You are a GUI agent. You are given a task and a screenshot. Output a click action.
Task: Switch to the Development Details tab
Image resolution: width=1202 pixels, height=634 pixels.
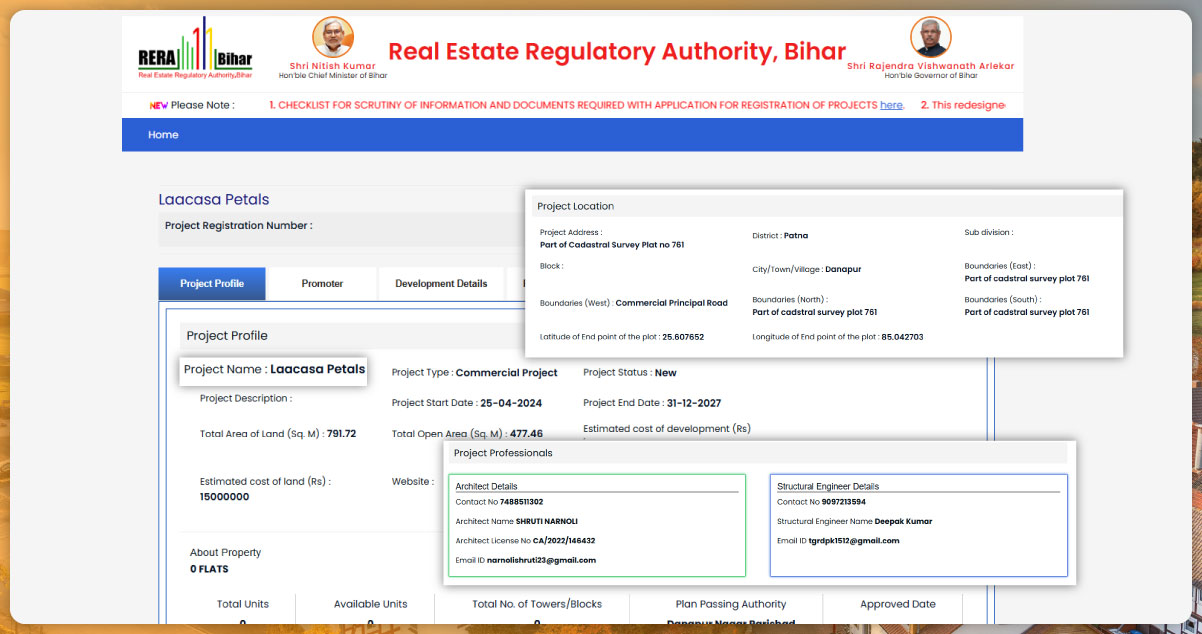click(x=441, y=284)
